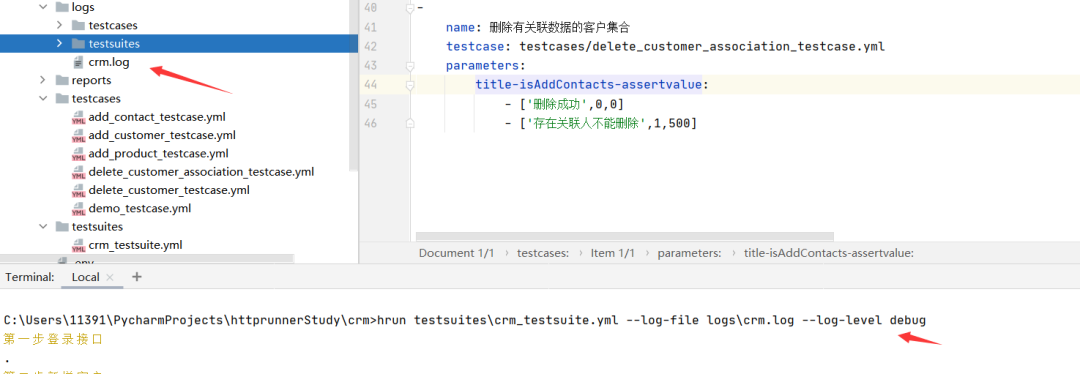Open add_product_testcase.yml file

coord(158,154)
